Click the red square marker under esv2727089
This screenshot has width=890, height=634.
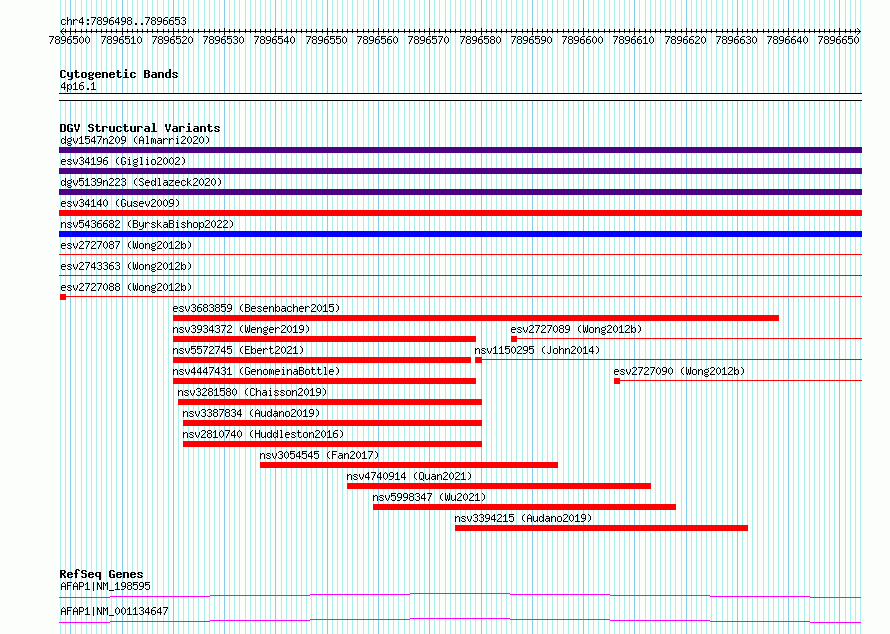tap(514, 339)
